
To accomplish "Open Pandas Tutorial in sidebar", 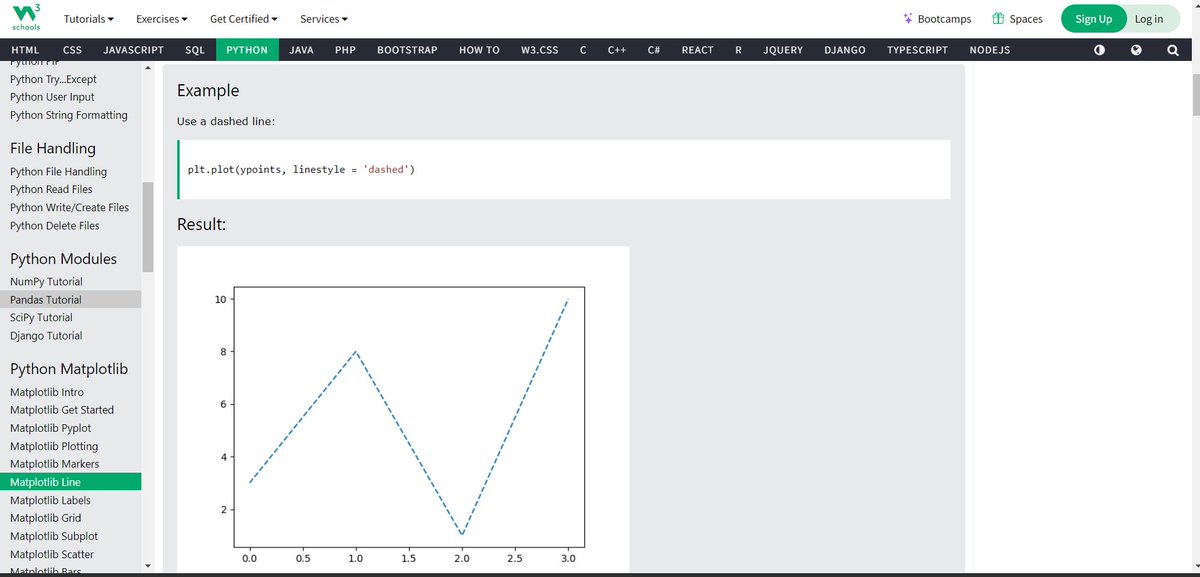I will click(70, 300).
